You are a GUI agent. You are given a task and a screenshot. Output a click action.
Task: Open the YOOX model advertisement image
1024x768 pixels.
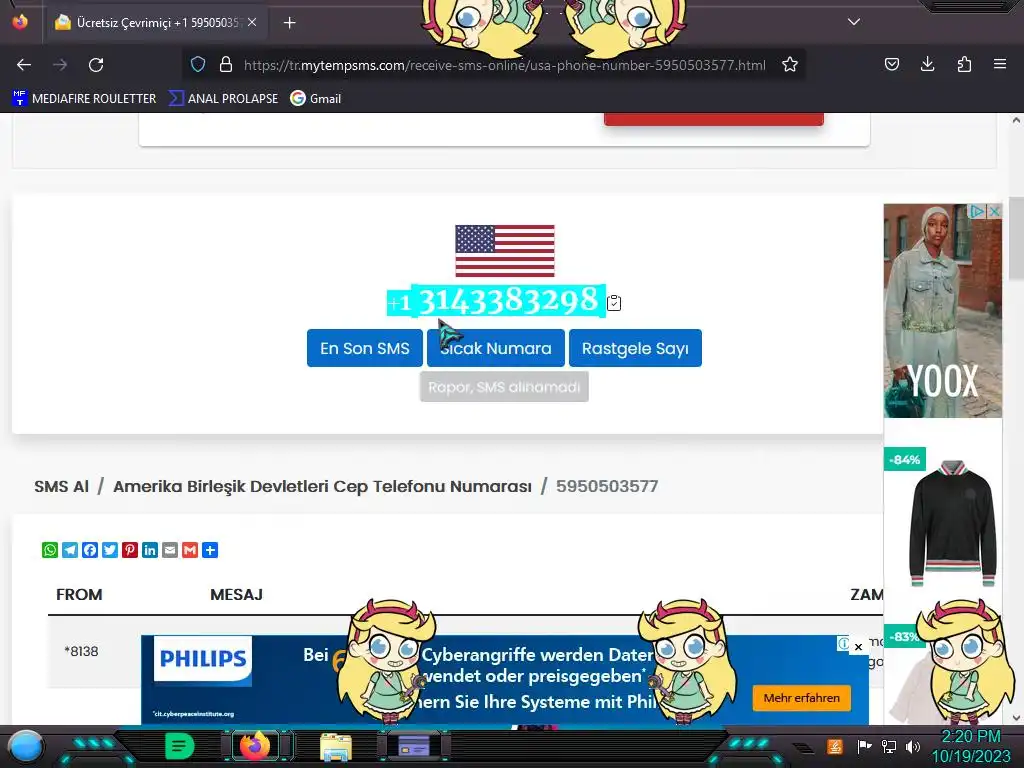[942, 311]
